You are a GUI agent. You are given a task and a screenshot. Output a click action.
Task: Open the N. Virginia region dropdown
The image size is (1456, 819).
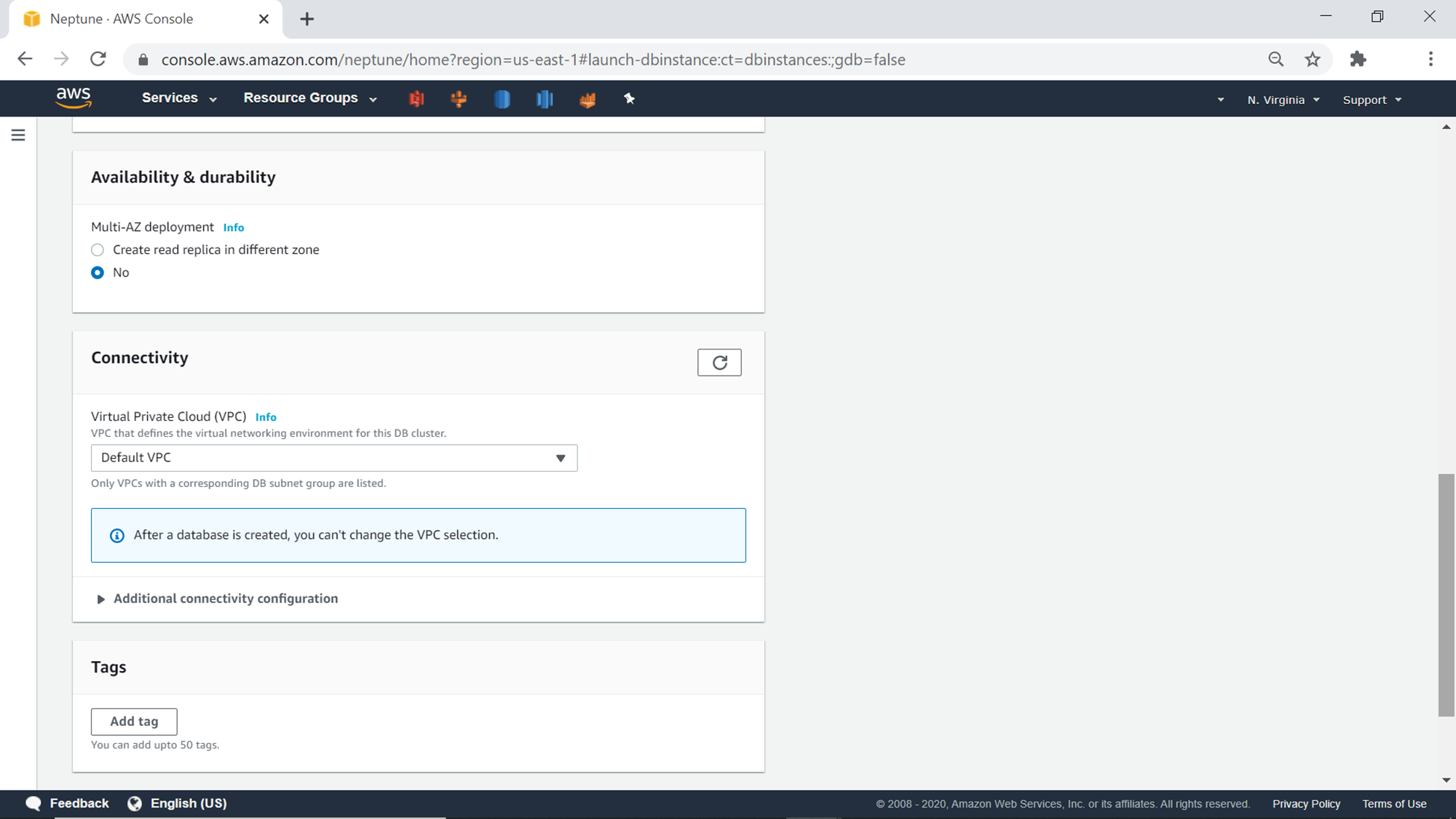pos(1283,100)
